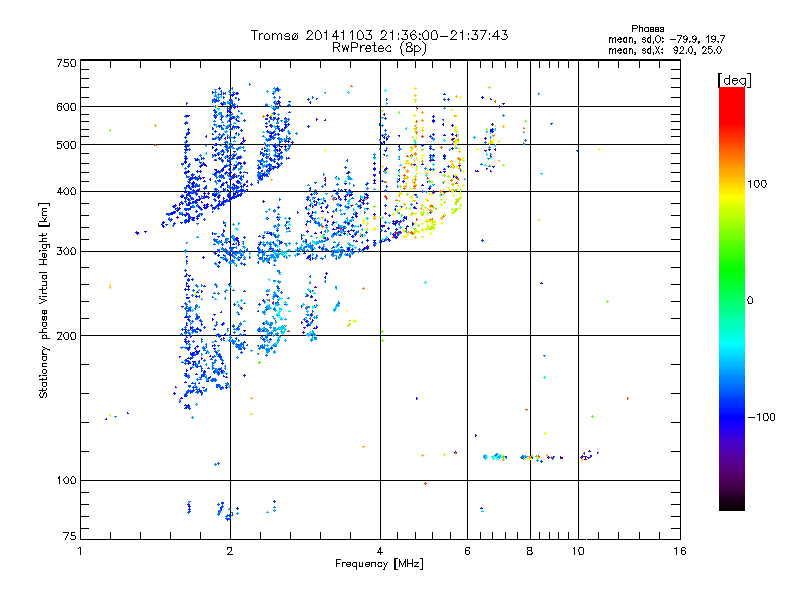This screenshot has height=600, width=800.
Task: Click the '1' x-axis tick label
Action: pos(80,551)
